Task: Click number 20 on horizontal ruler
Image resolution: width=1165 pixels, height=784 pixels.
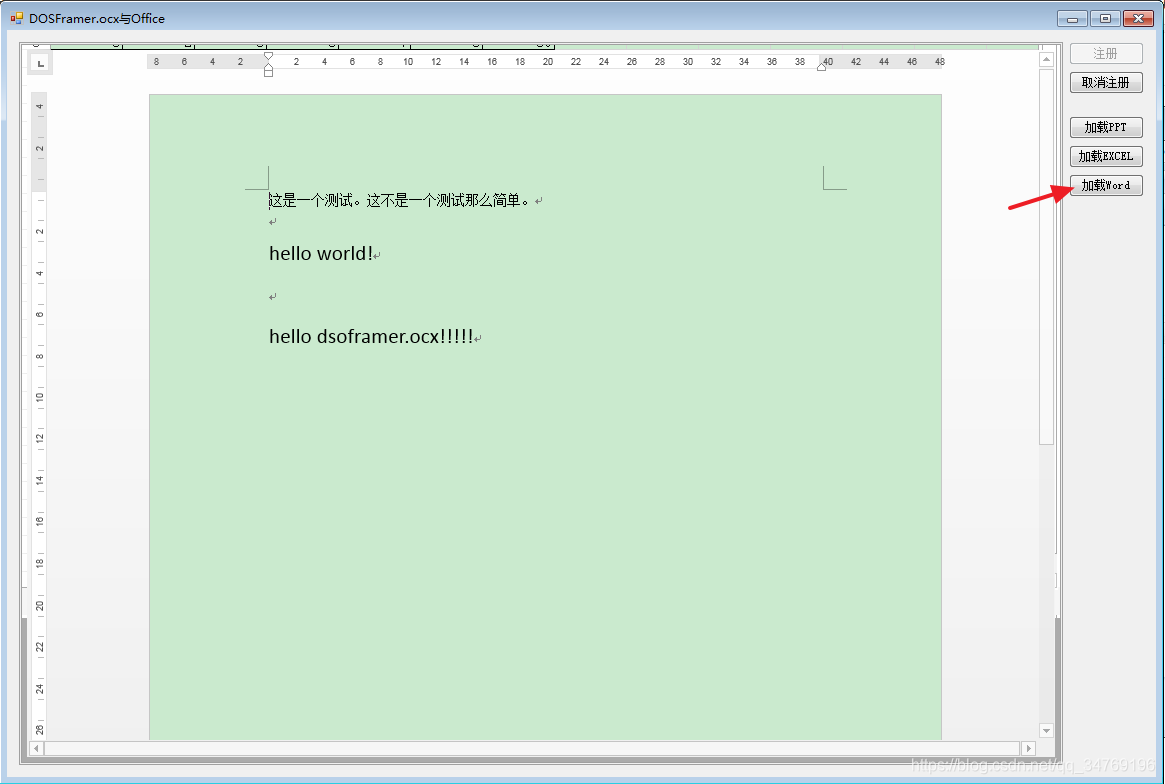Action: [x=548, y=62]
